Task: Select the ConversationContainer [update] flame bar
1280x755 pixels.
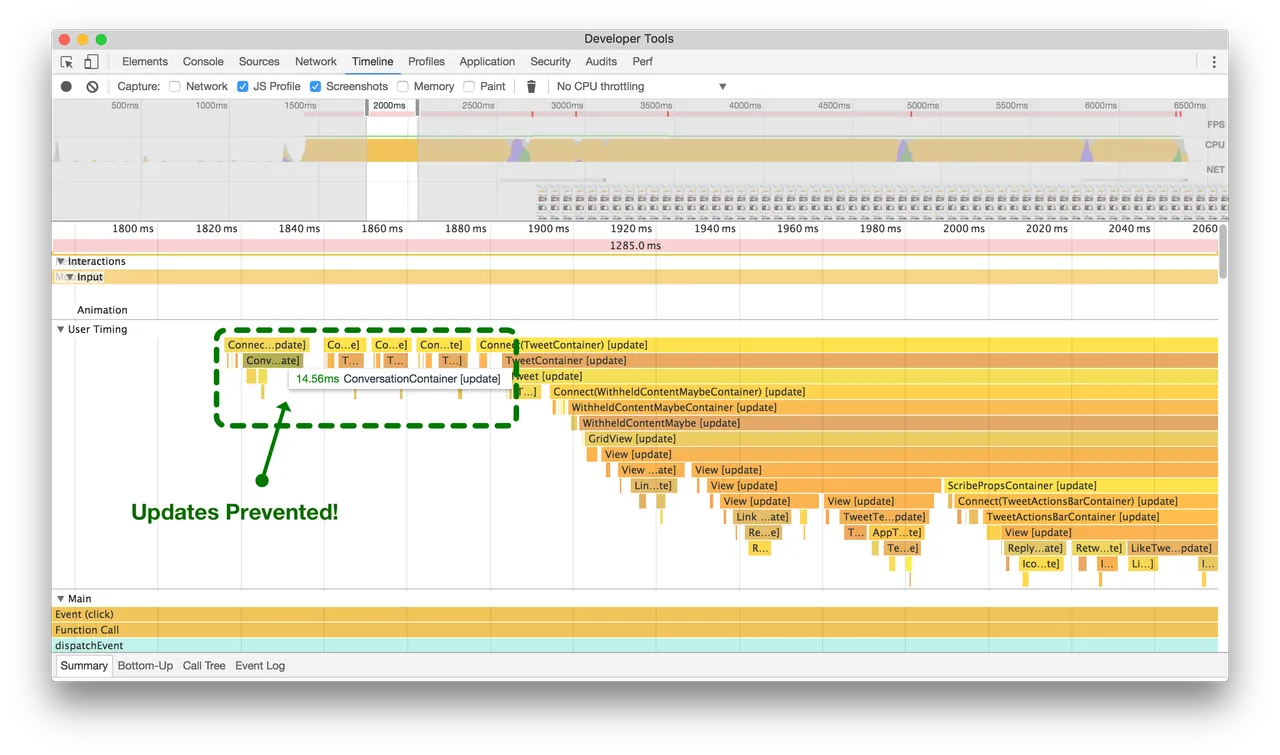Action: pyautogui.click(x=271, y=360)
